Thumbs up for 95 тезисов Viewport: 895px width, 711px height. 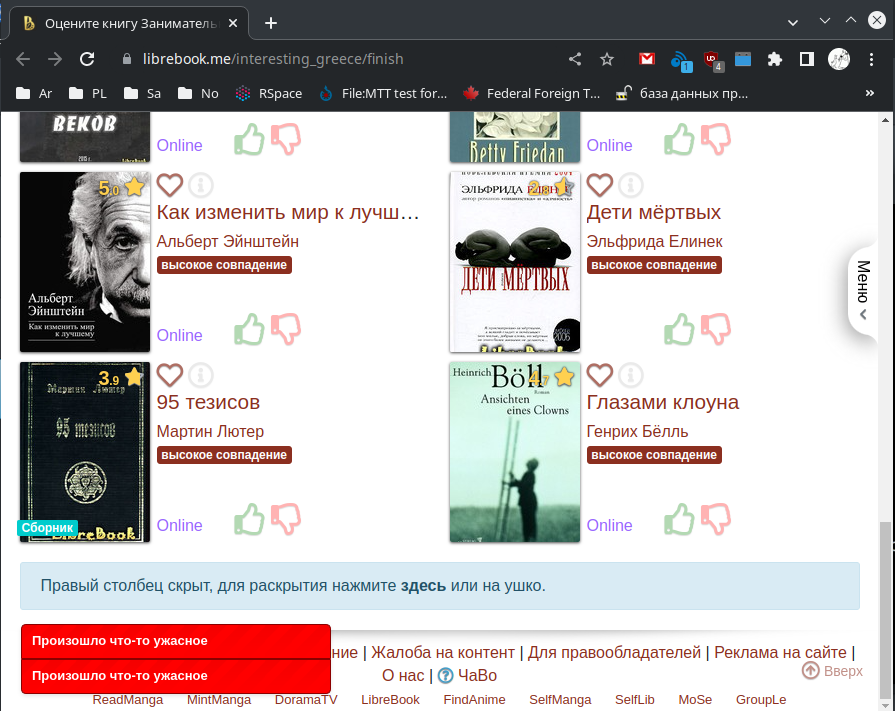pyautogui.click(x=249, y=519)
